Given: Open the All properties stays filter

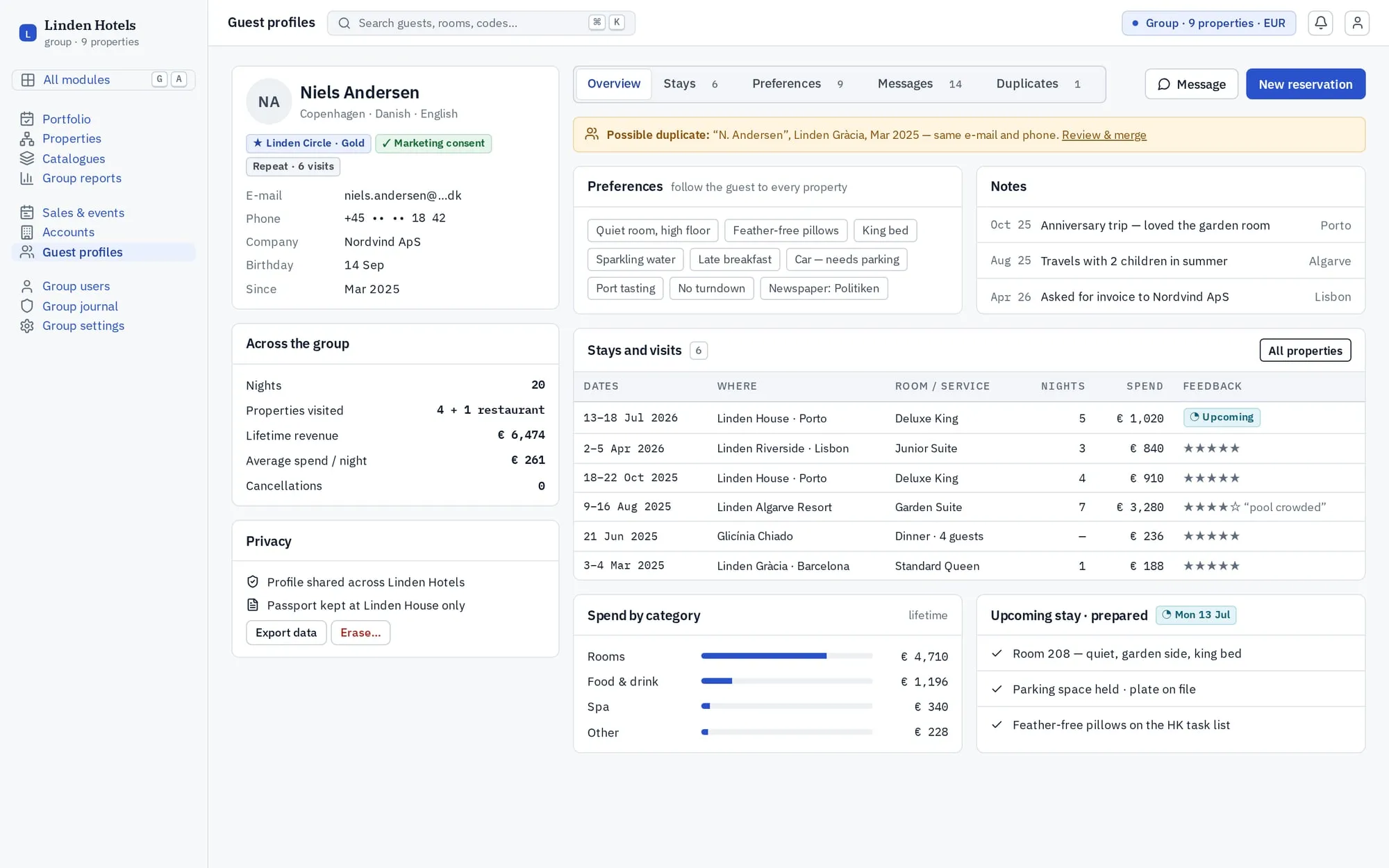Looking at the screenshot, I should tap(1305, 351).
